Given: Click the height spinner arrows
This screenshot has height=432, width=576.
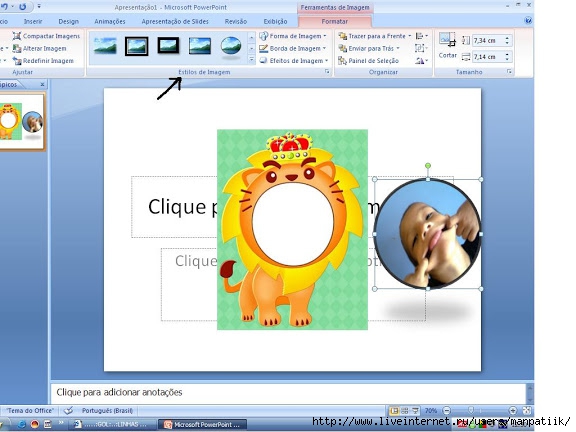Looking at the screenshot, I should click(507, 40).
